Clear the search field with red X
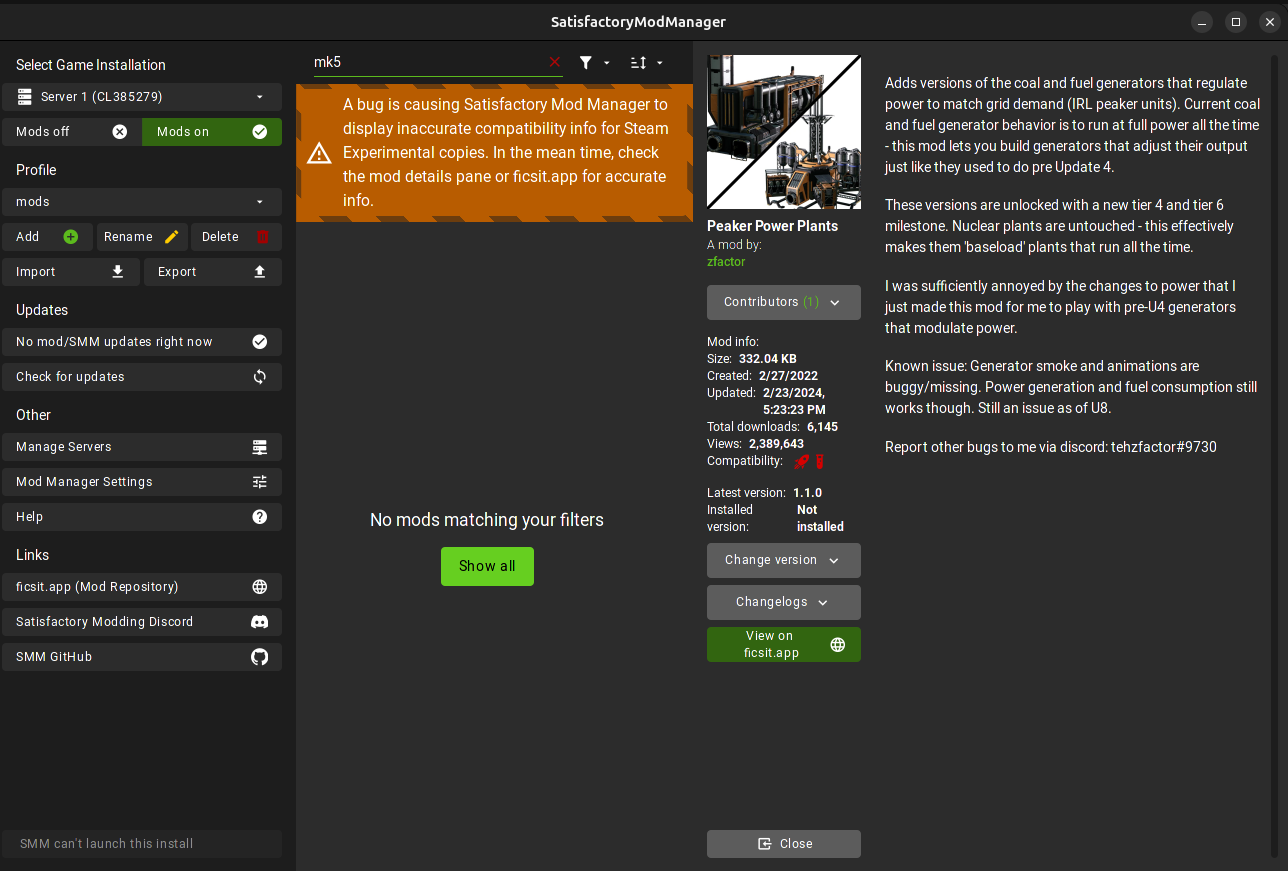 click(x=555, y=62)
